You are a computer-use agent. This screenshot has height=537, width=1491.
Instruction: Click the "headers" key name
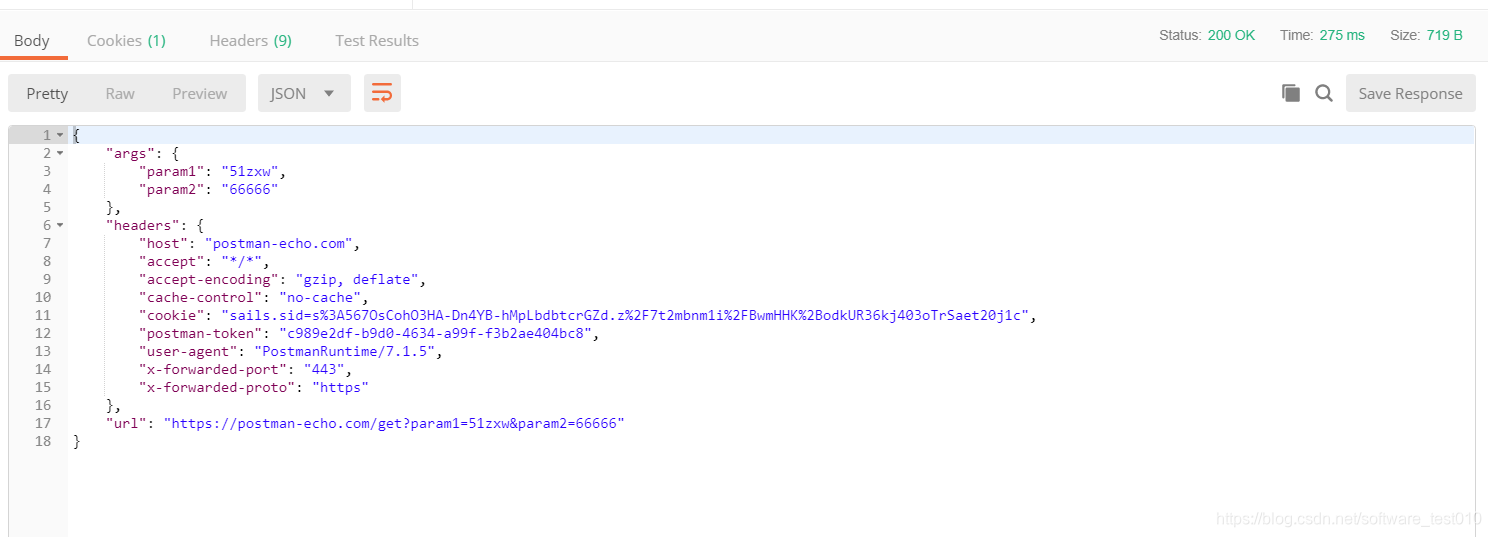(142, 225)
